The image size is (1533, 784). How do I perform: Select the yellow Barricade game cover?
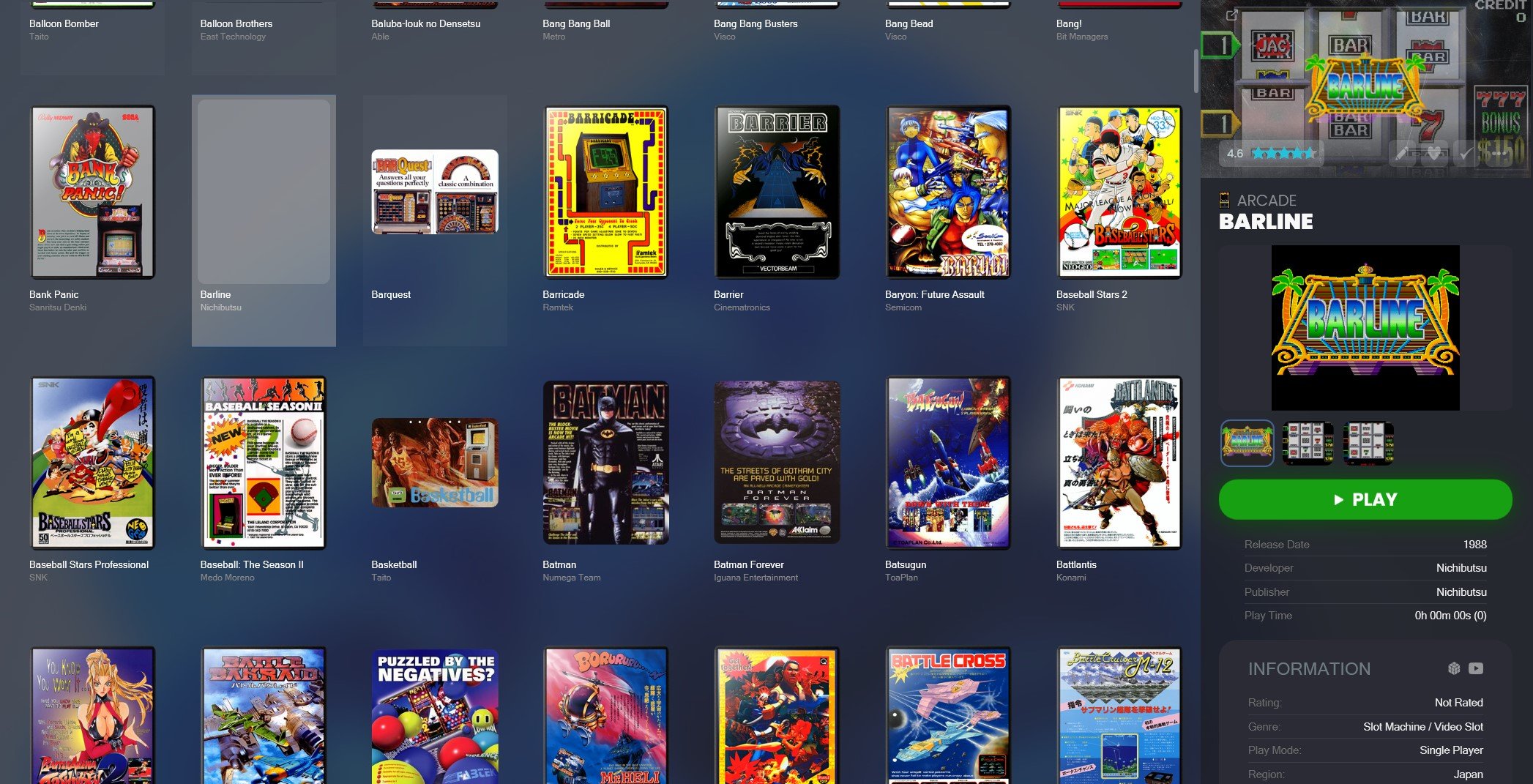click(x=606, y=192)
